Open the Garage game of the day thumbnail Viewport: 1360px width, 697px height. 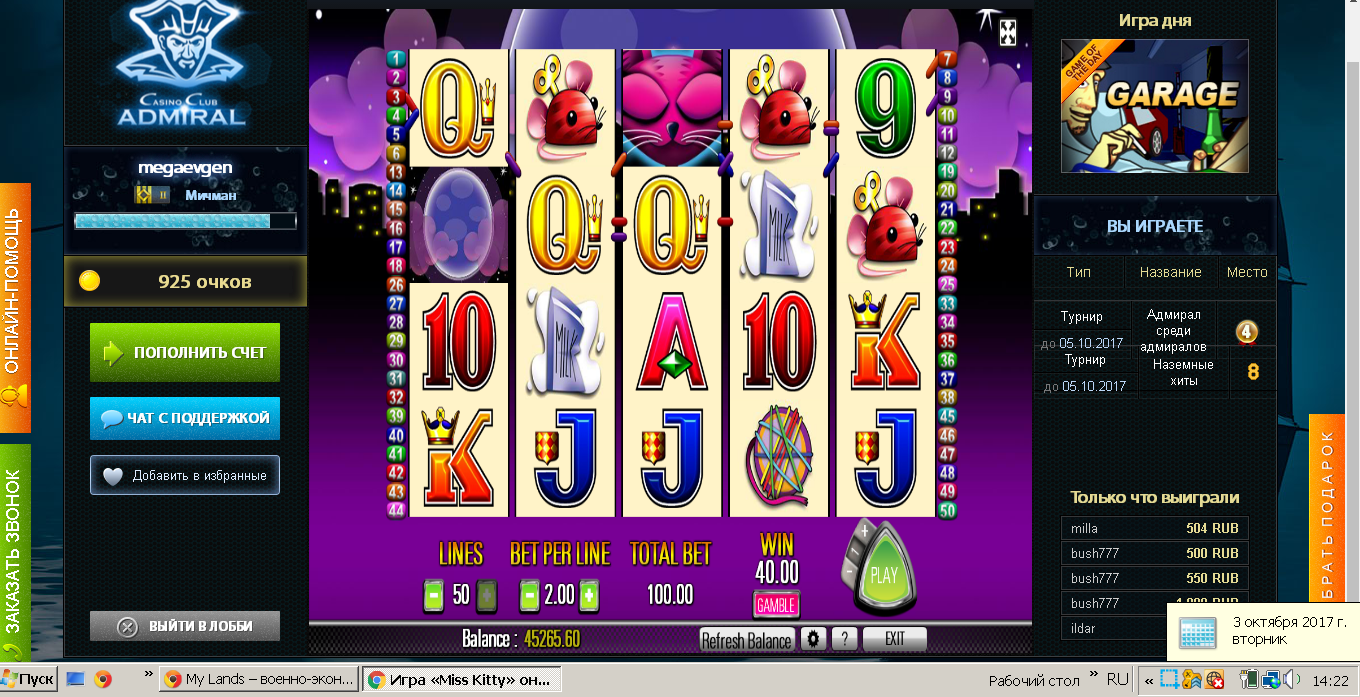point(1154,106)
